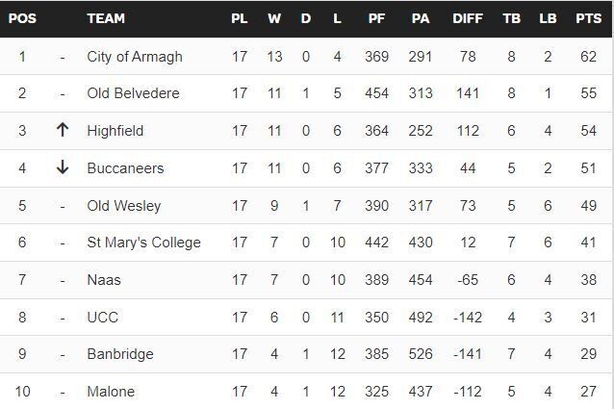Select the PTS column header
This screenshot has width=614, height=409.
[588, 18]
